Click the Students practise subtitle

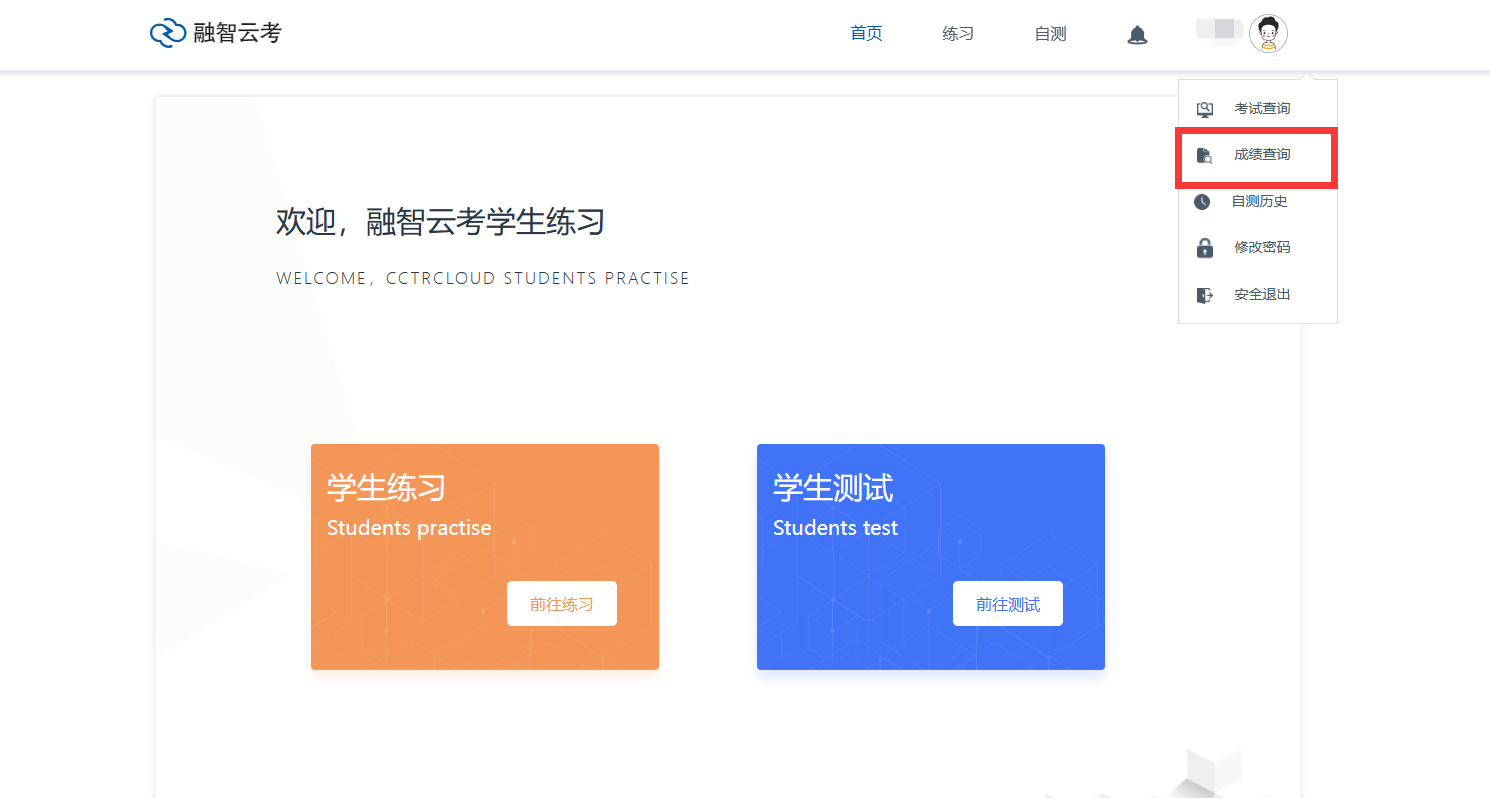[x=409, y=528]
